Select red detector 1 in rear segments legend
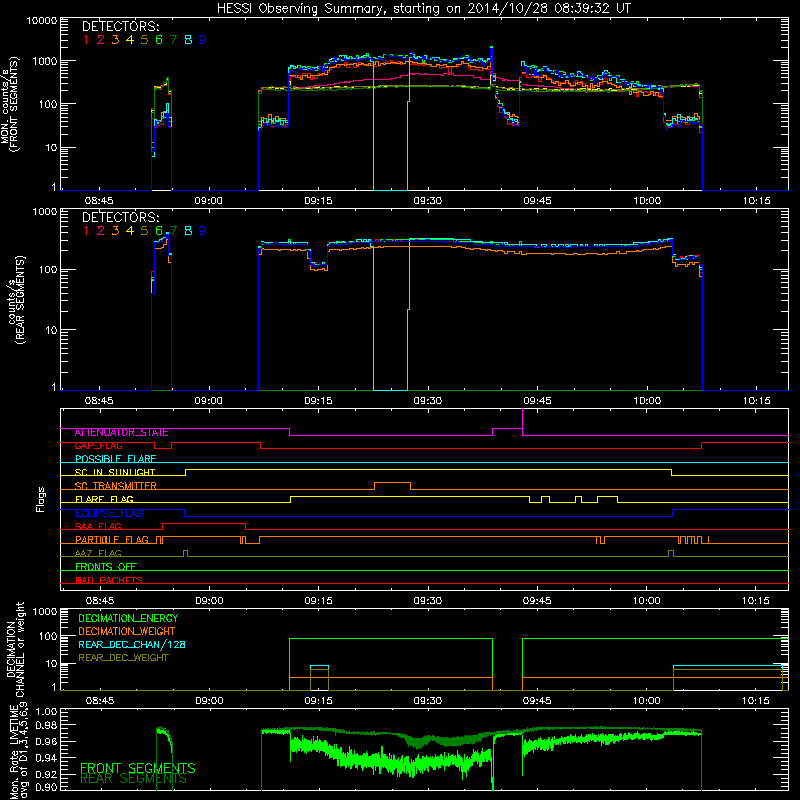 coord(86,231)
